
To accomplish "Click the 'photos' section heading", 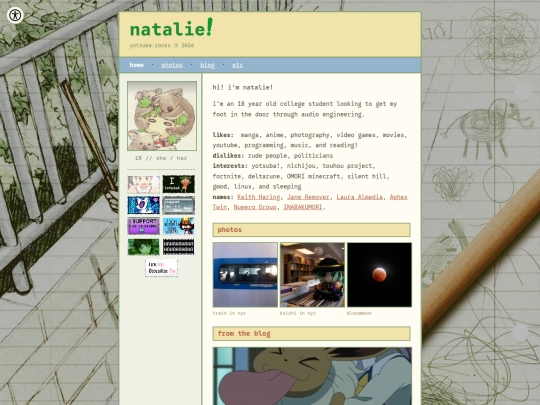I will click(312, 230).
